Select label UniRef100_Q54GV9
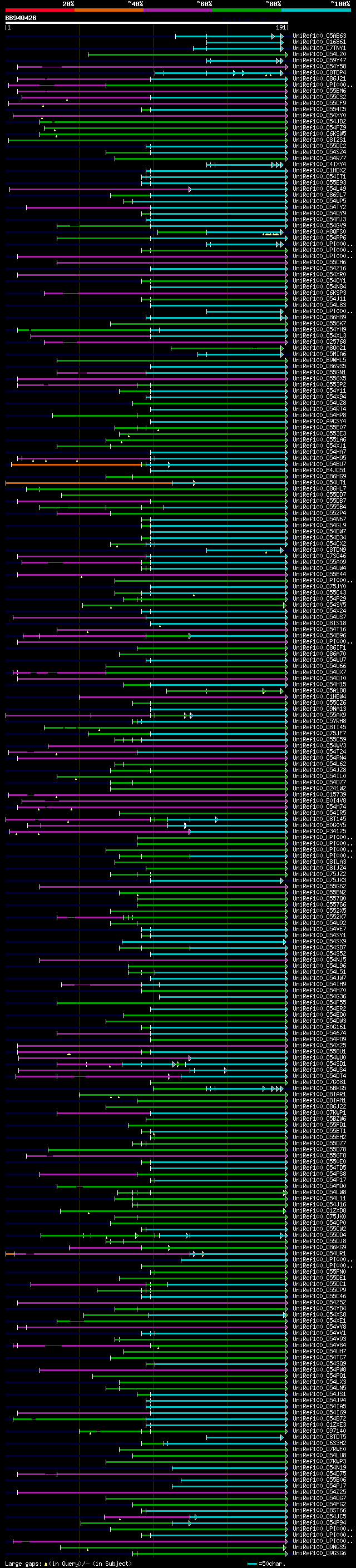The width and height of the screenshot is (356, 1568). pos(319,225)
